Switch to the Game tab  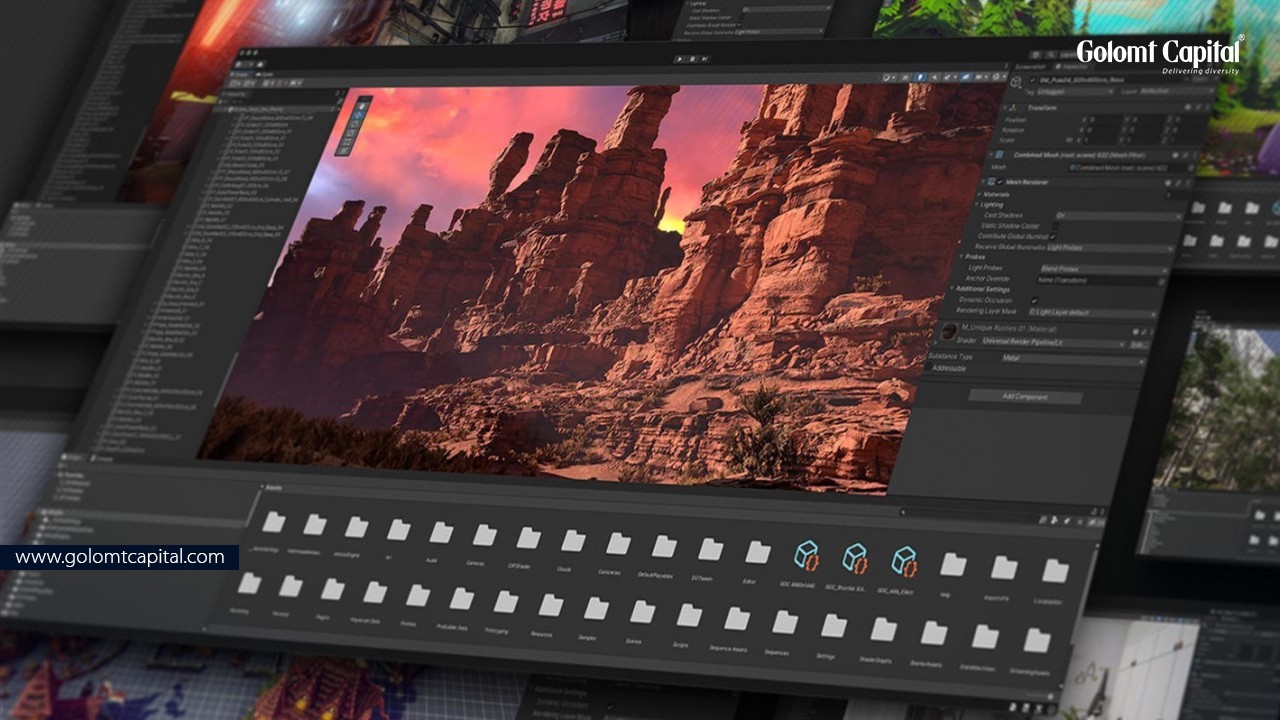(x=266, y=75)
